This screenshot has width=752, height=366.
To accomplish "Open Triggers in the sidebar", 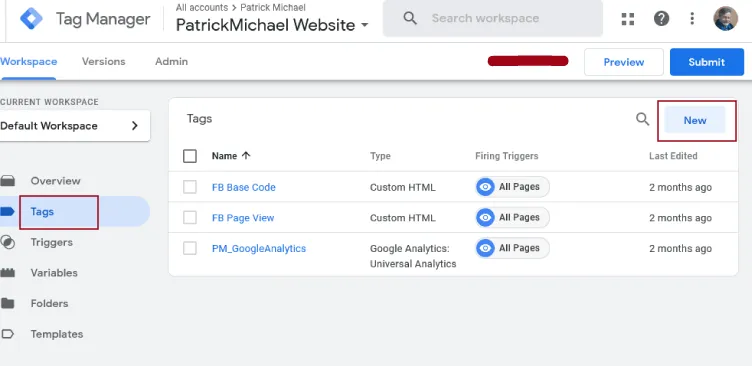I will (x=52, y=242).
